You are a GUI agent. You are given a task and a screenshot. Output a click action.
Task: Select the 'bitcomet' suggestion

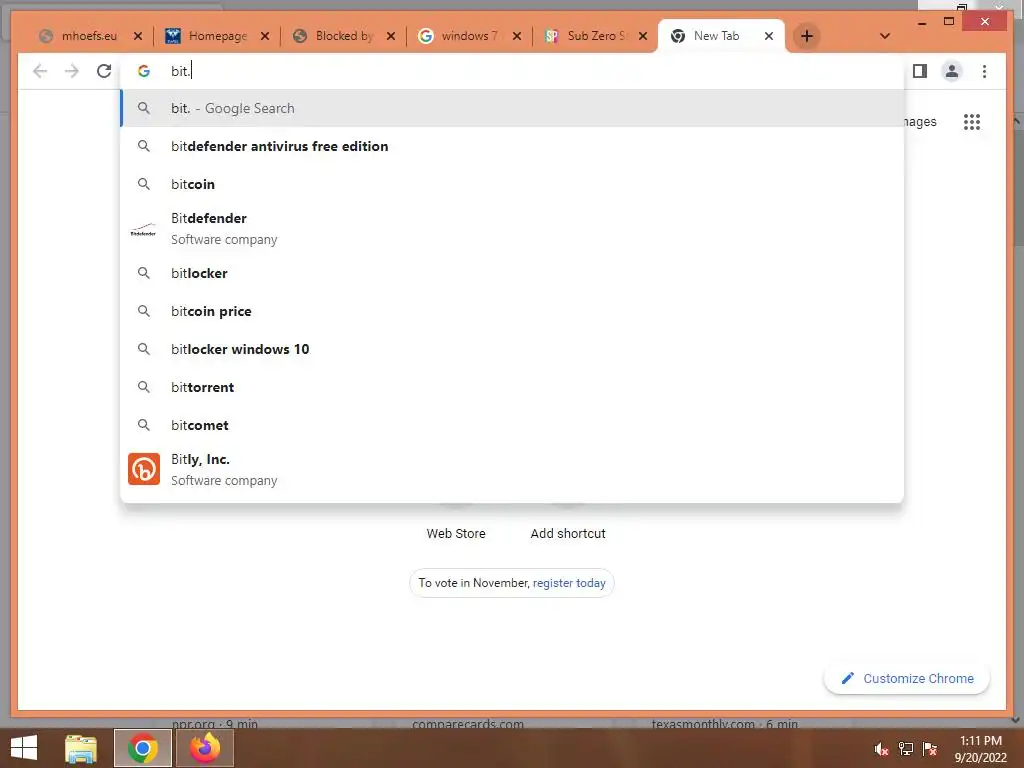(512, 425)
